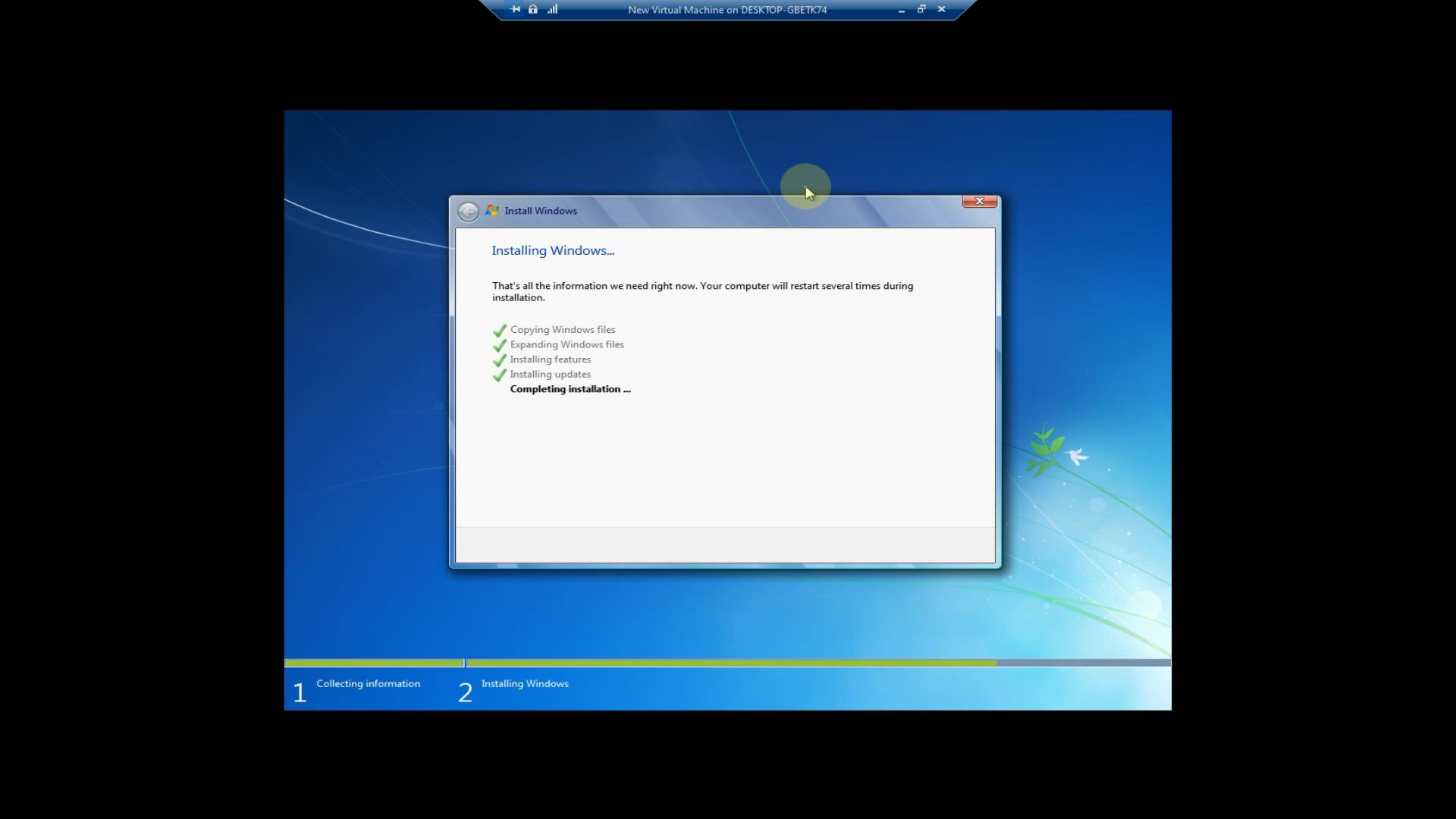Pin the VM connection bar

(x=516, y=9)
